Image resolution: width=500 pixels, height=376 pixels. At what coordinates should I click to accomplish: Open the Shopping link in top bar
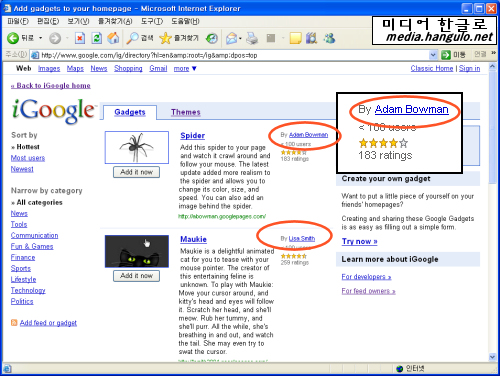[x=128, y=68]
